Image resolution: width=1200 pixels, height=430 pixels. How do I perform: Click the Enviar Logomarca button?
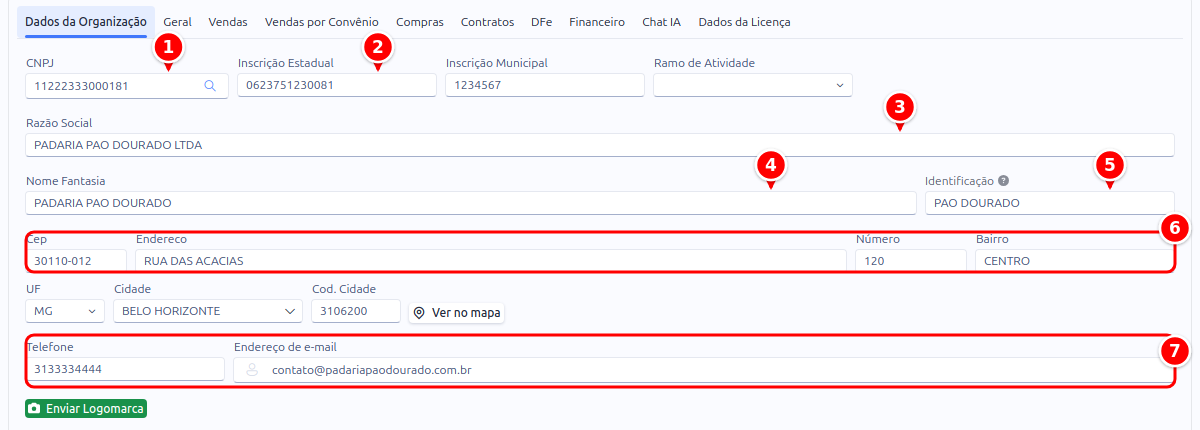pos(86,409)
